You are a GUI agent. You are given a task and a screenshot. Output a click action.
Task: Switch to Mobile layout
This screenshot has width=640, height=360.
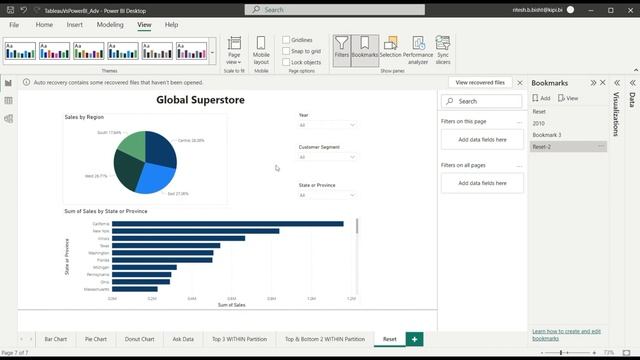point(261,51)
